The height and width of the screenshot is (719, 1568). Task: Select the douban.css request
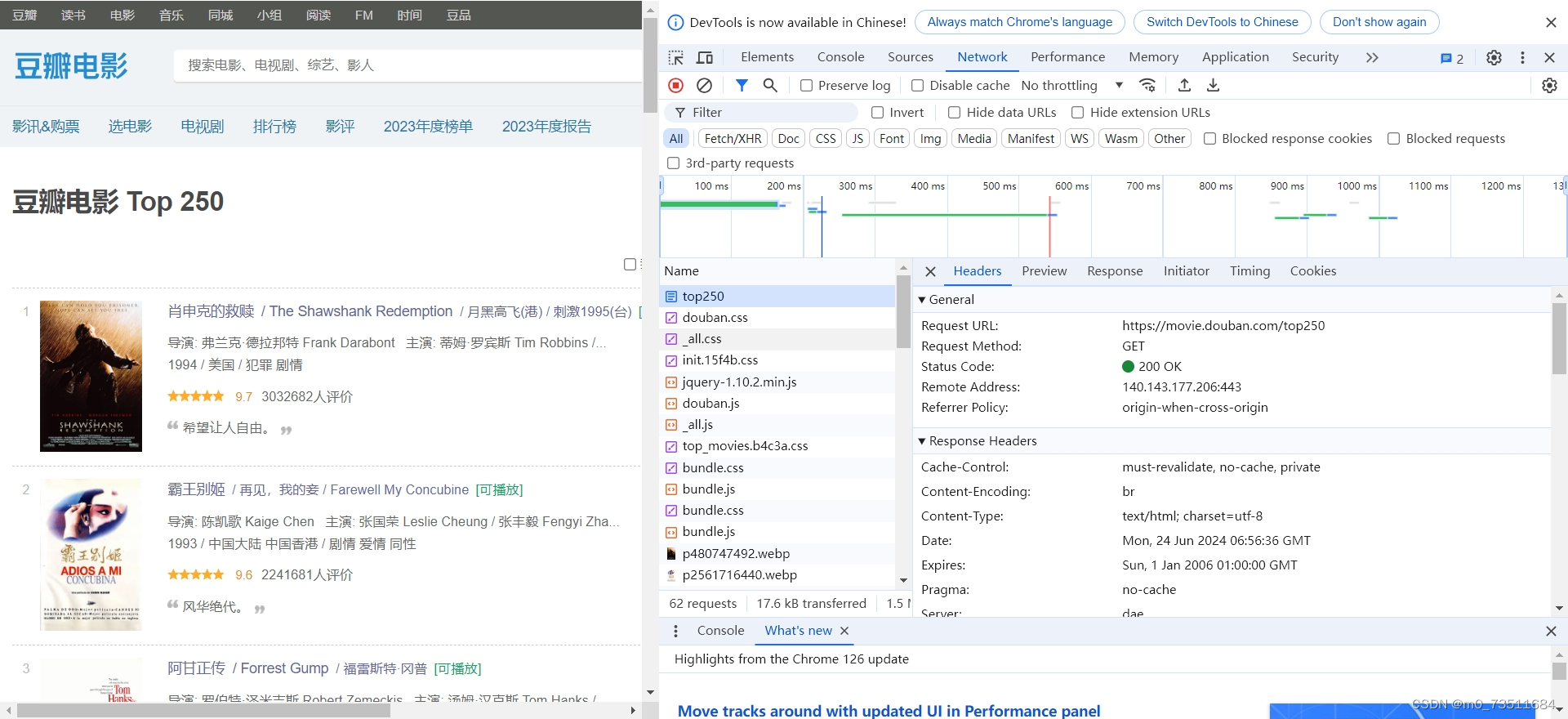coord(777,317)
